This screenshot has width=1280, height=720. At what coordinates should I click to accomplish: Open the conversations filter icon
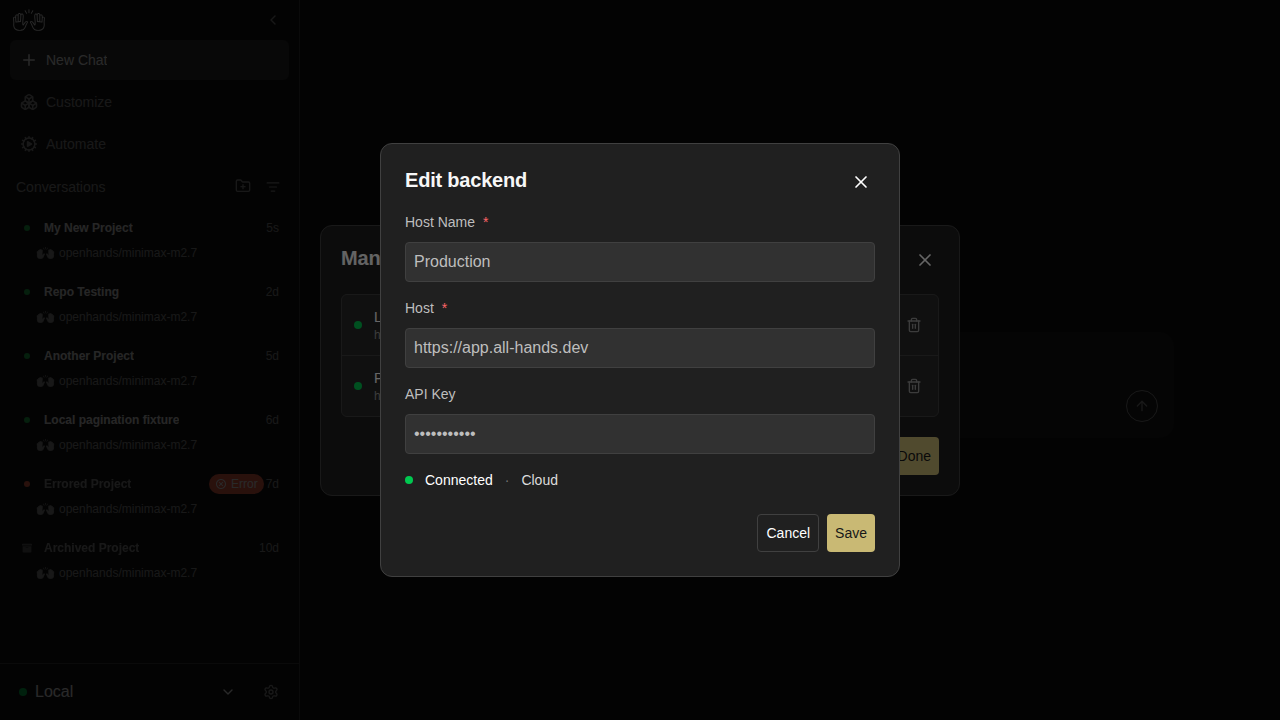(273, 186)
